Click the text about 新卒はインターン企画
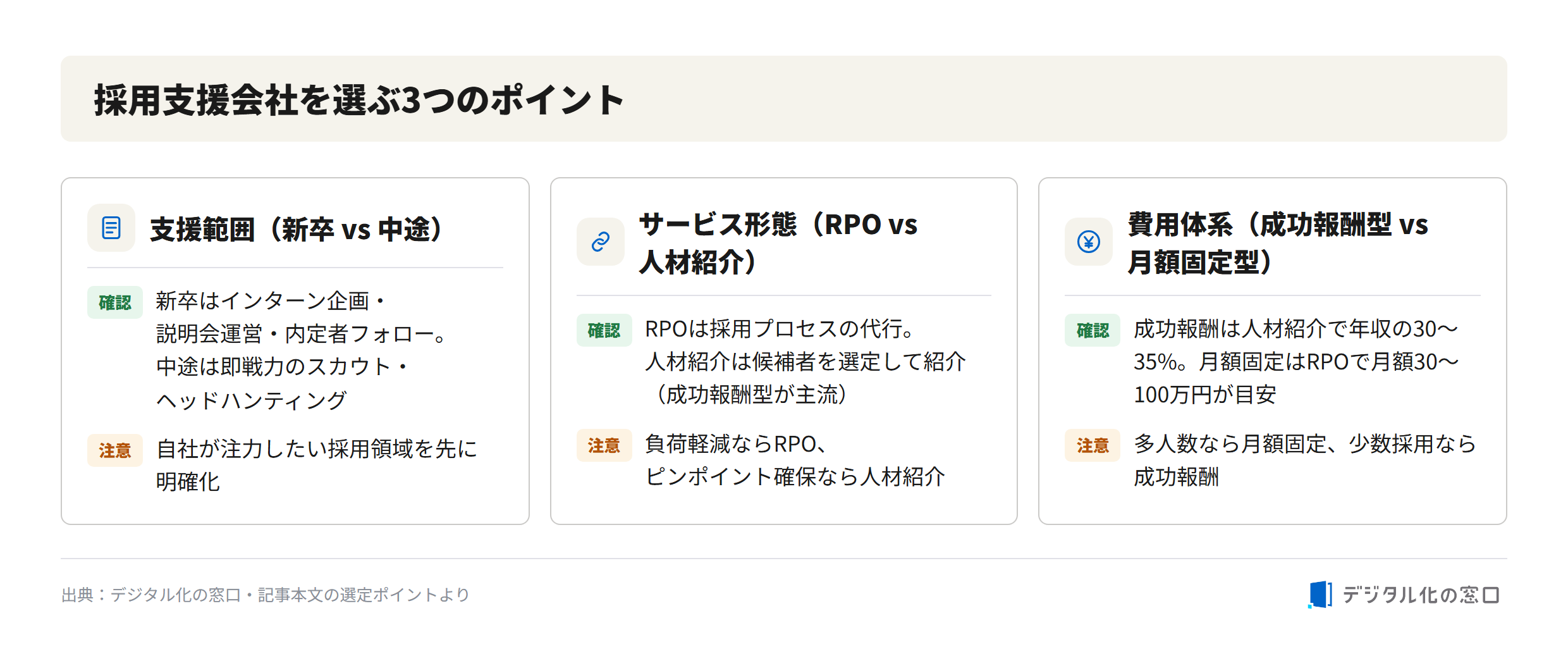 [x=302, y=350]
